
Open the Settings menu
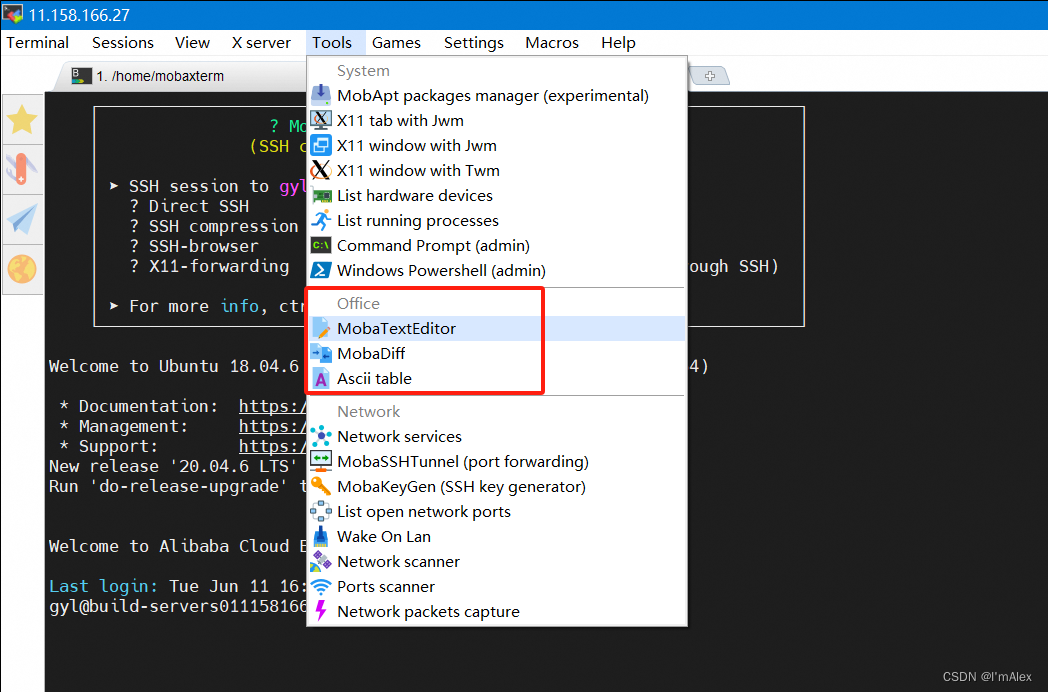(x=474, y=43)
